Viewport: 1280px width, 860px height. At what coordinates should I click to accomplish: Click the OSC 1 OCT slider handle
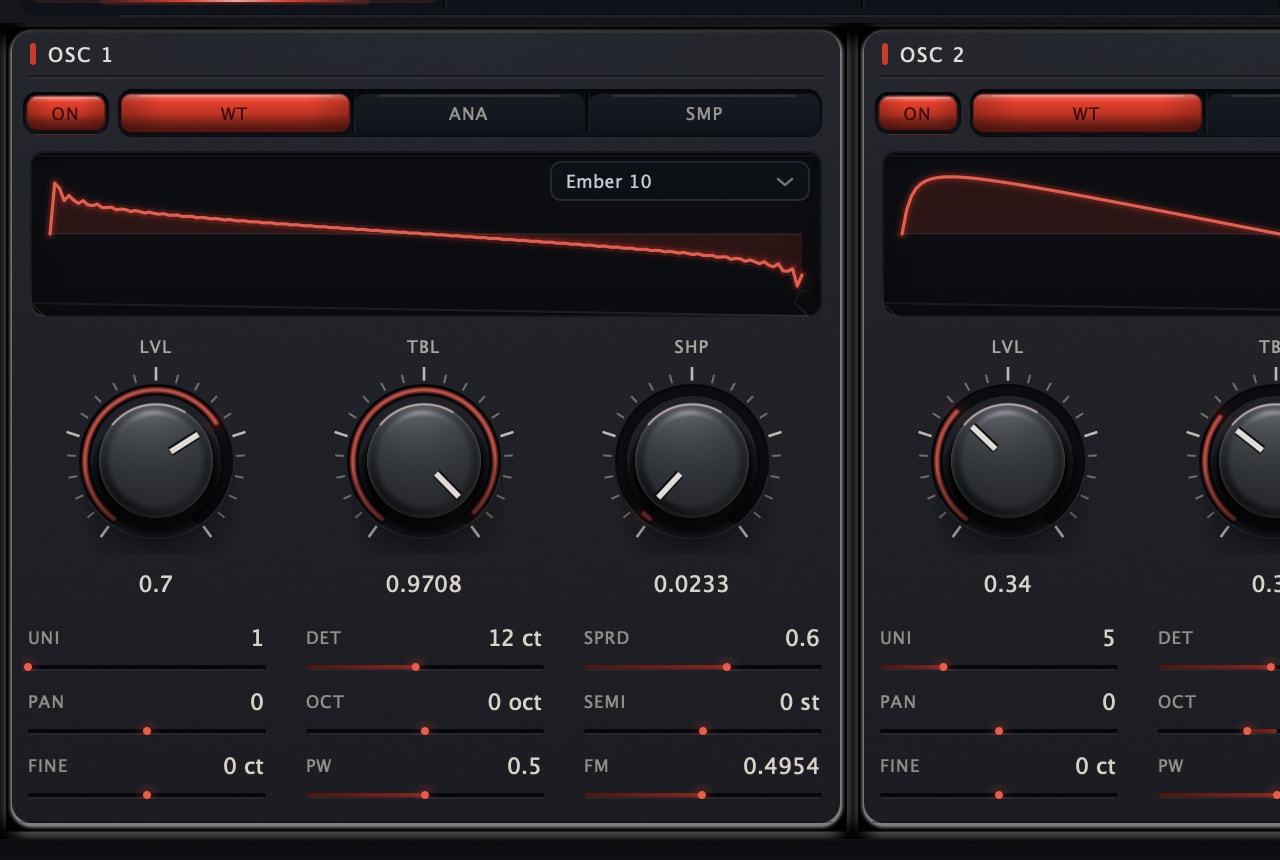point(425,731)
